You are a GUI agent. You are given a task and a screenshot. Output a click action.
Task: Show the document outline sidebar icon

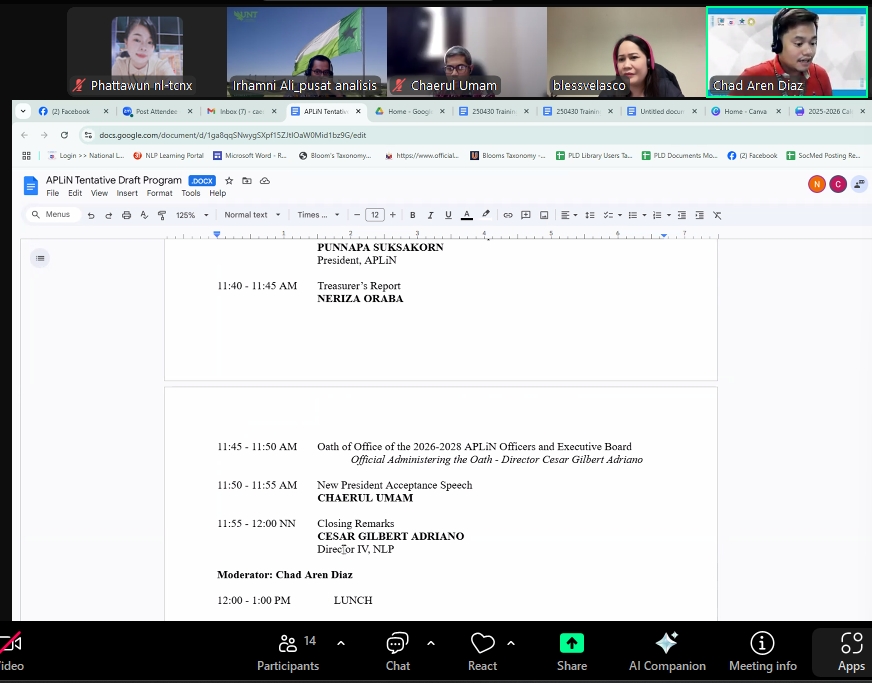click(x=40, y=259)
